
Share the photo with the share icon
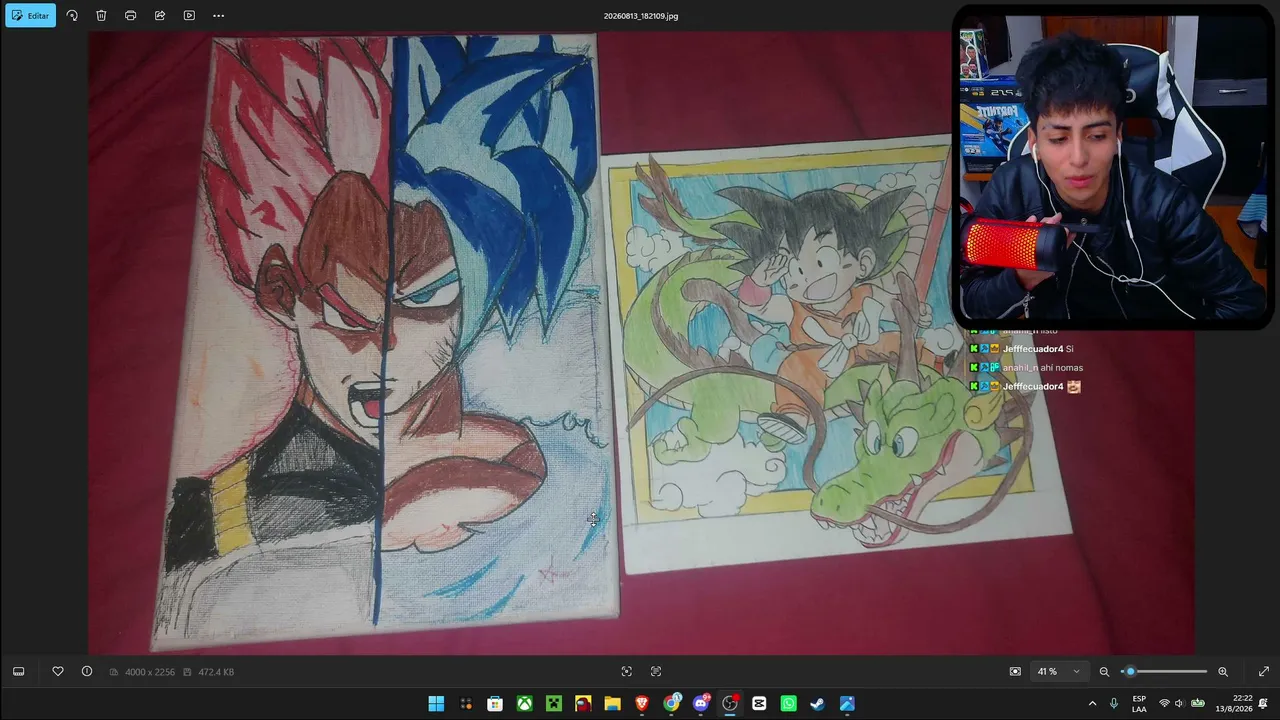(160, 16)
